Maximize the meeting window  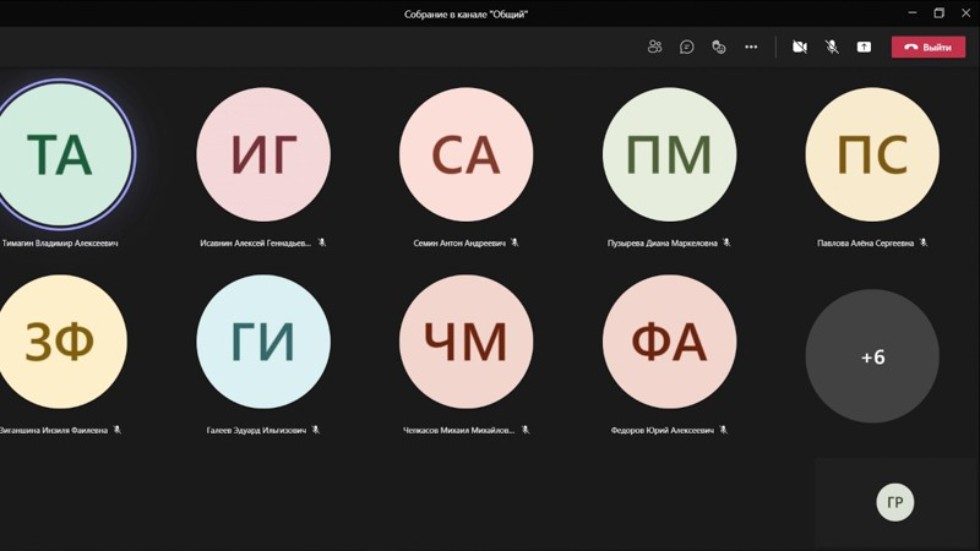coord(939,13)
